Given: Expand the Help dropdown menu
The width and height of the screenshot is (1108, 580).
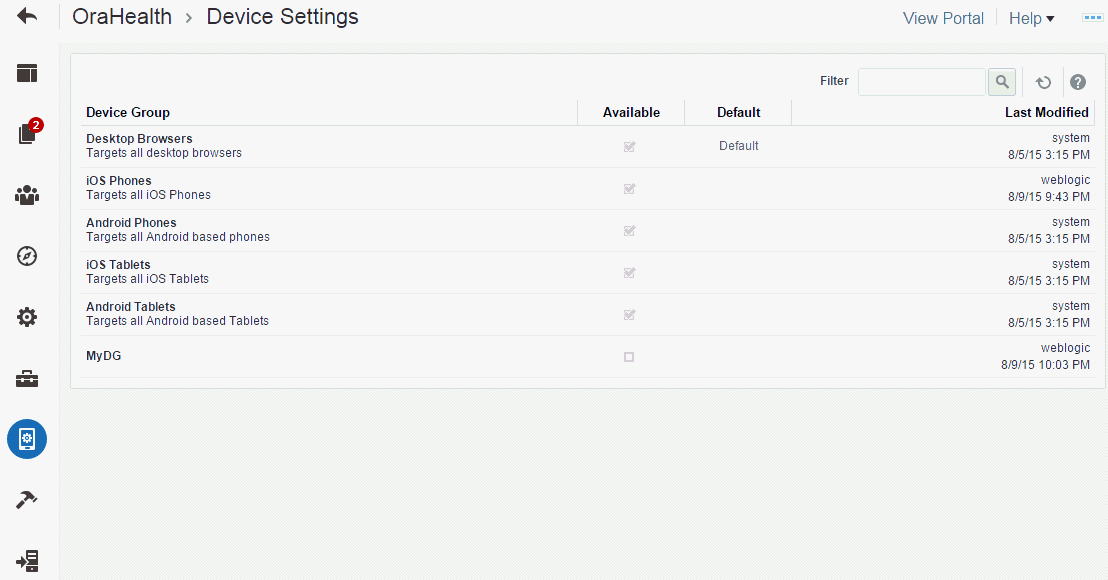Looking at the screenshot, I should pyautogui.click(x=1032, y=18).
